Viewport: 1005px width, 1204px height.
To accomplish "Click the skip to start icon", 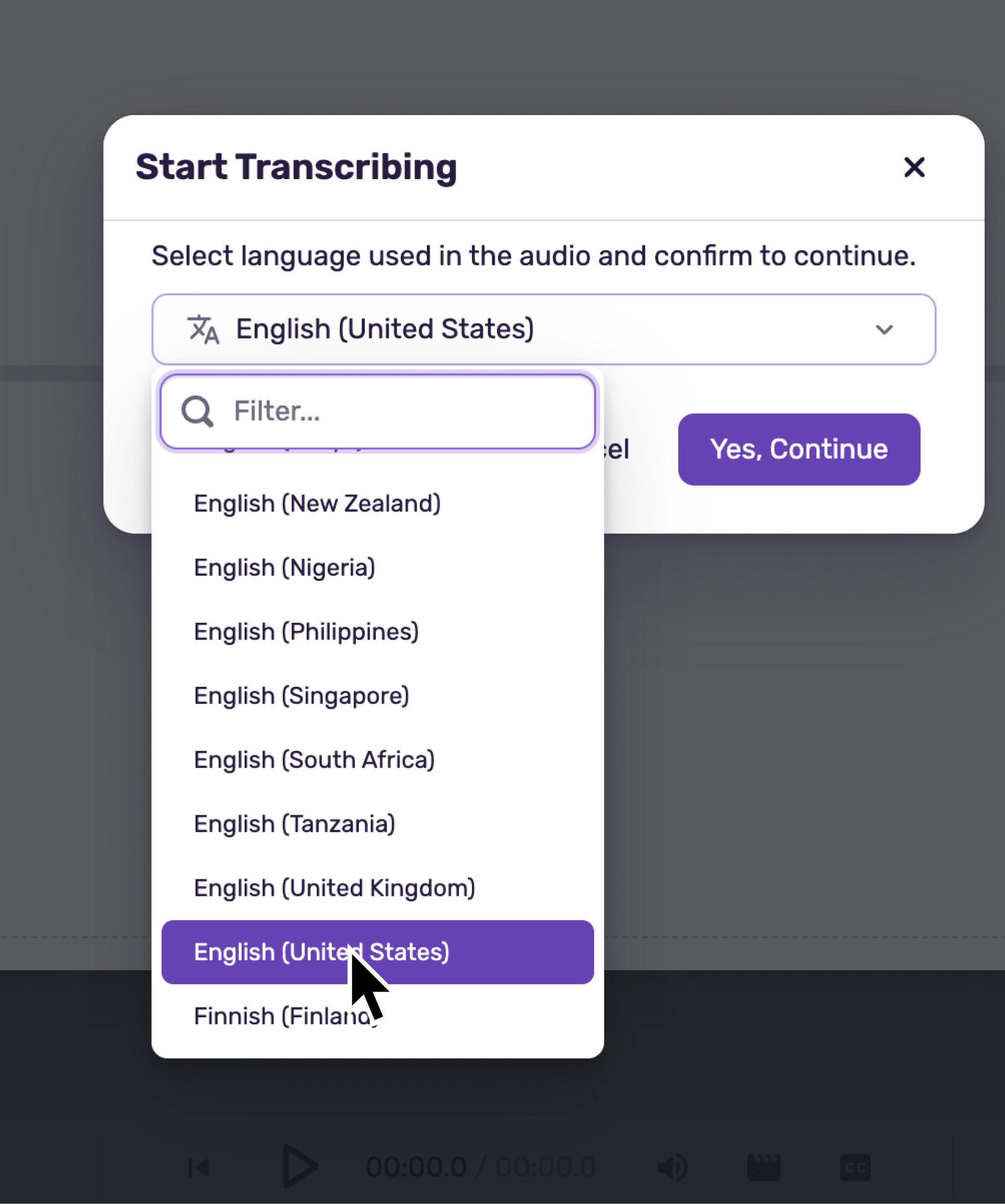I will [199, 1167].
